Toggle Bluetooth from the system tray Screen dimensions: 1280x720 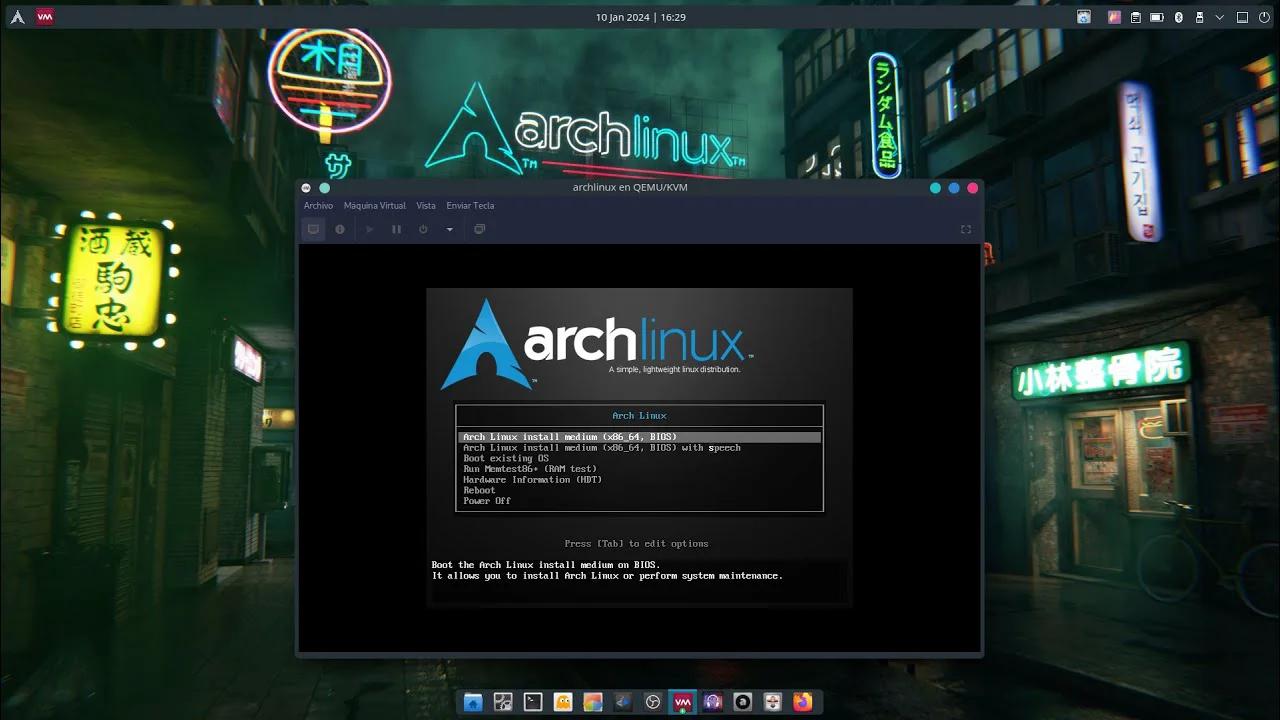point(1179,17)
